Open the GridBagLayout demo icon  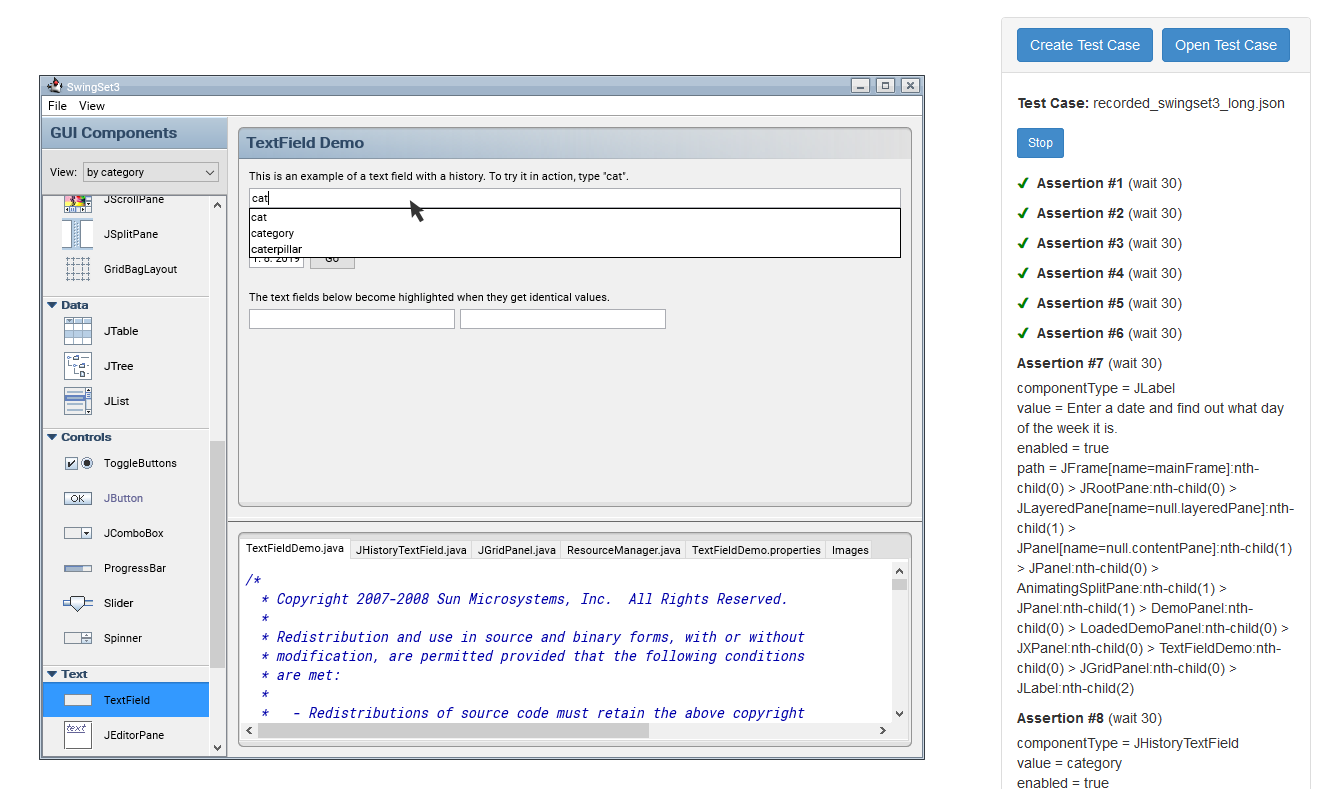click(77, 269)
